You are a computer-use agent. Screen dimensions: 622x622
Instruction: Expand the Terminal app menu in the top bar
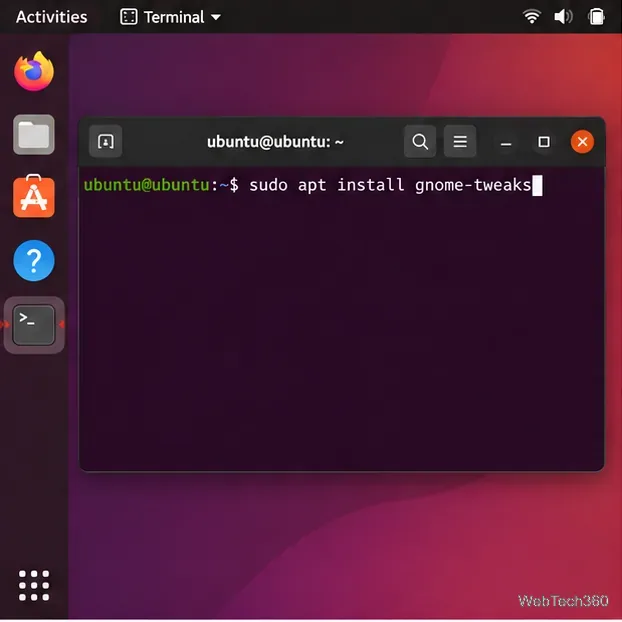171,17
